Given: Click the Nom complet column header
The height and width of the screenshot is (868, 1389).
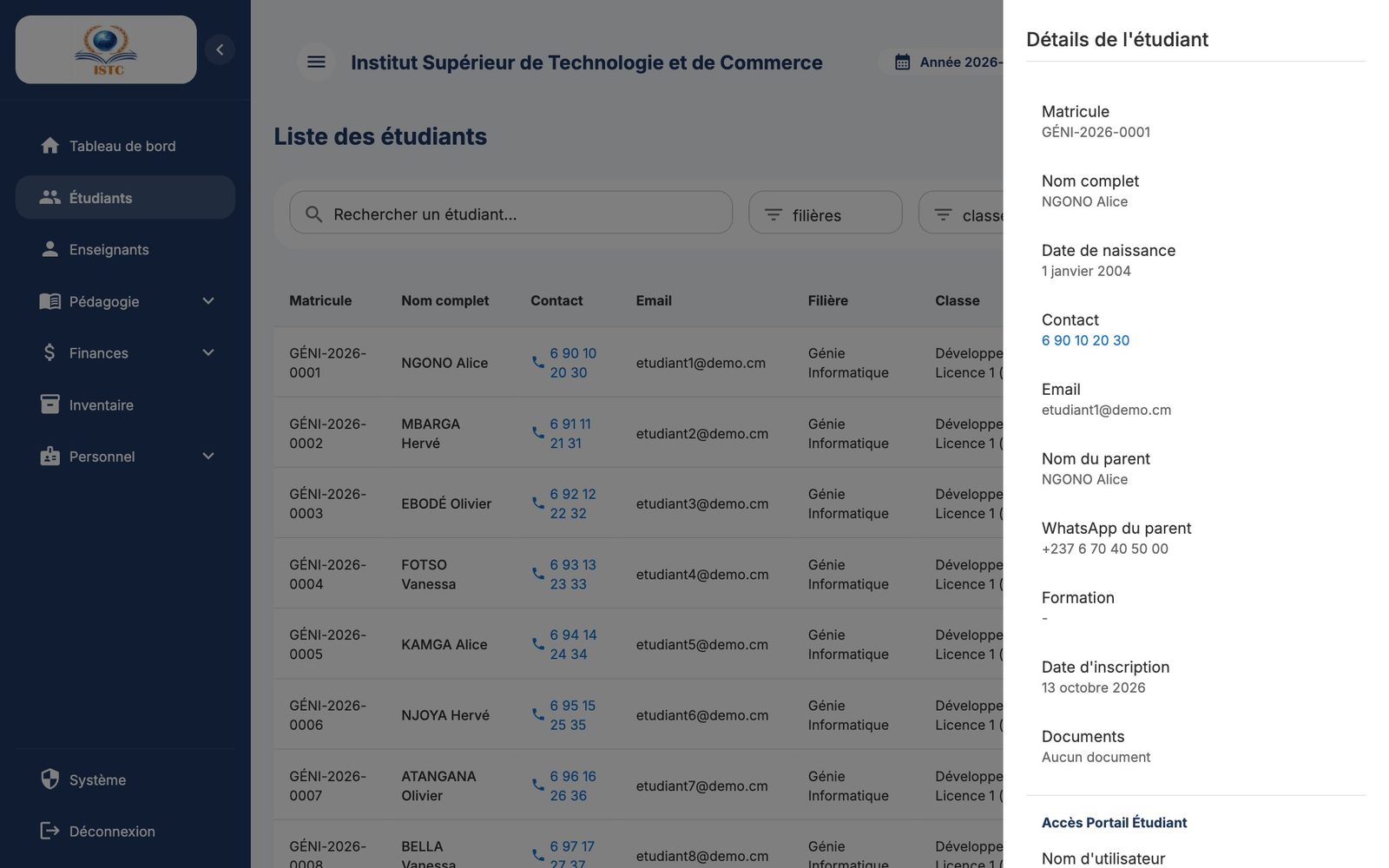Looking at the screenshot, I should coord(445,300).
